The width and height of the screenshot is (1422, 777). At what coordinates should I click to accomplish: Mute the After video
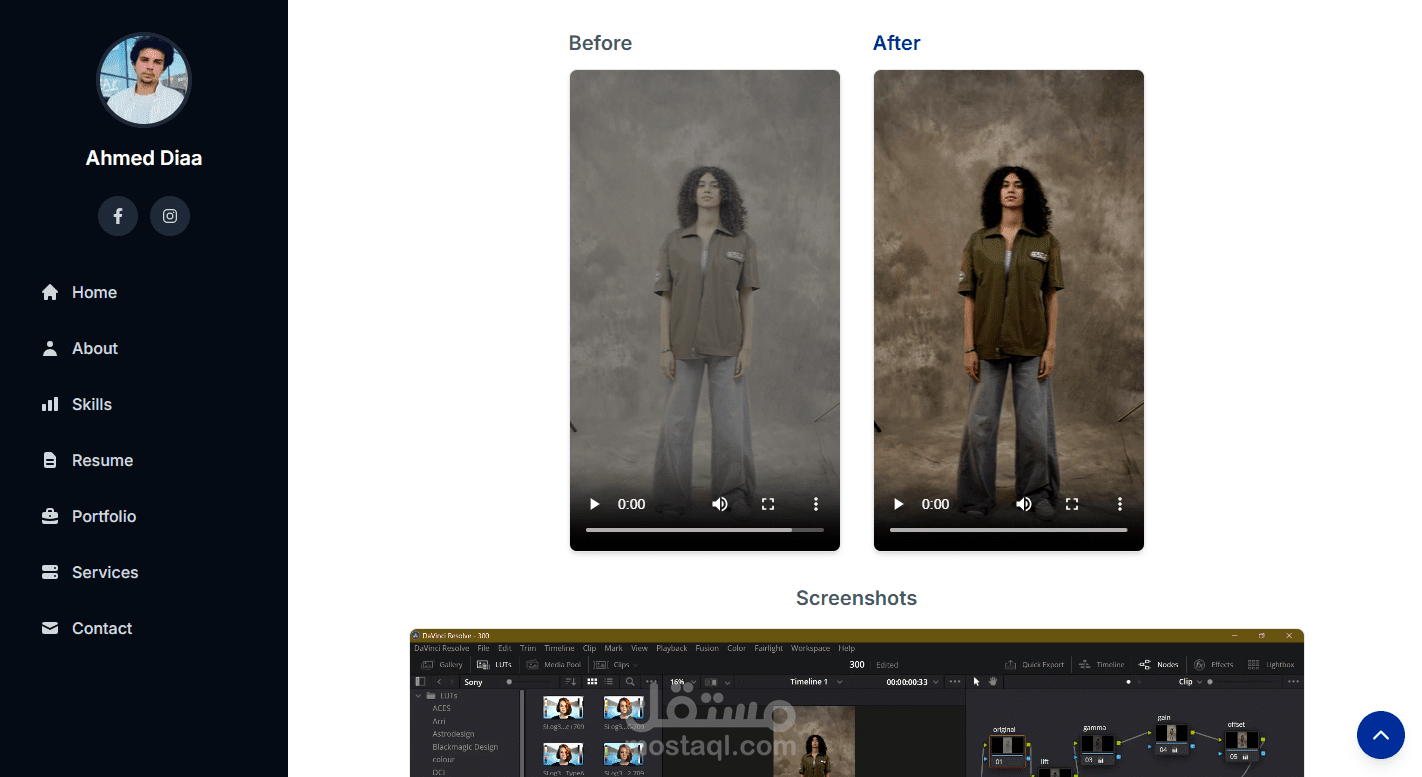tap(1024, 504)
